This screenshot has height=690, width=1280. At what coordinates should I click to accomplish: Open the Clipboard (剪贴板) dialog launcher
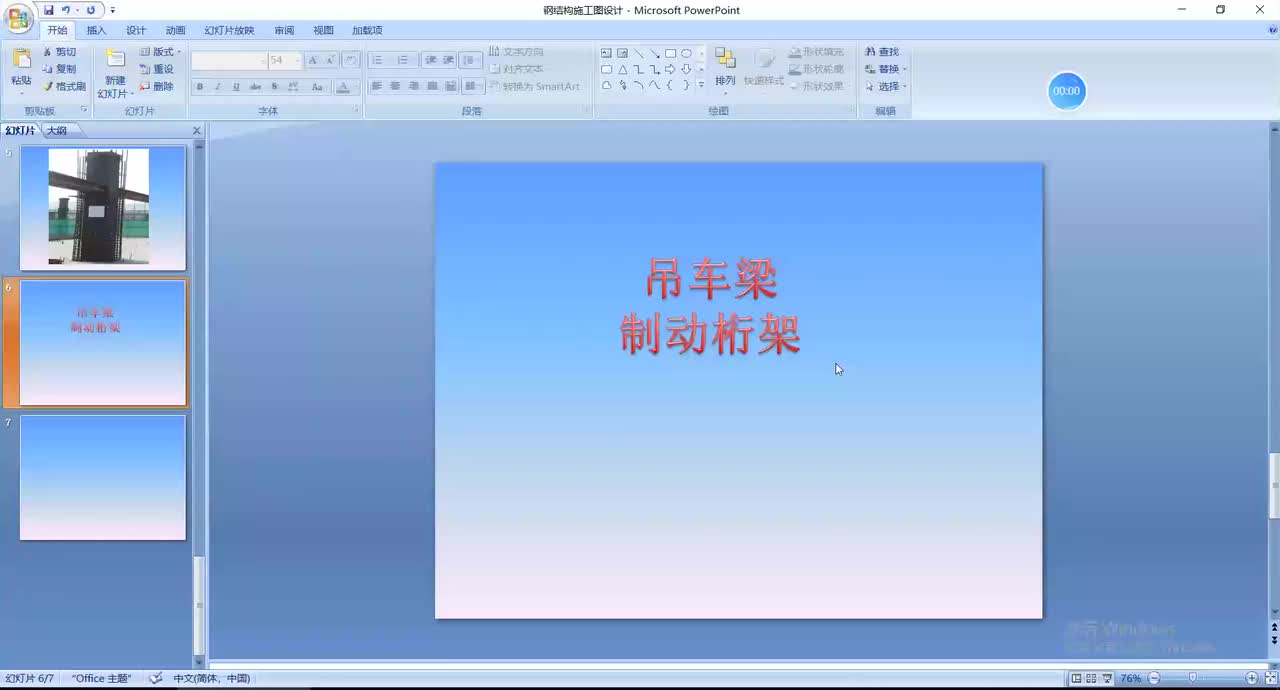pyautogui.click(x=84, y=110)
